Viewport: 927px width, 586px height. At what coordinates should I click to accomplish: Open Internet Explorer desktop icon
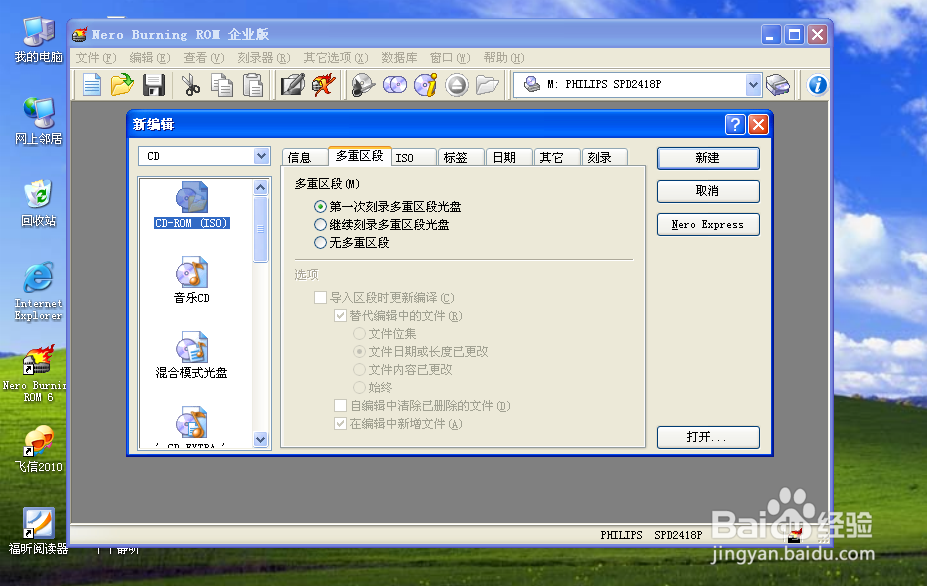point(38,292)
